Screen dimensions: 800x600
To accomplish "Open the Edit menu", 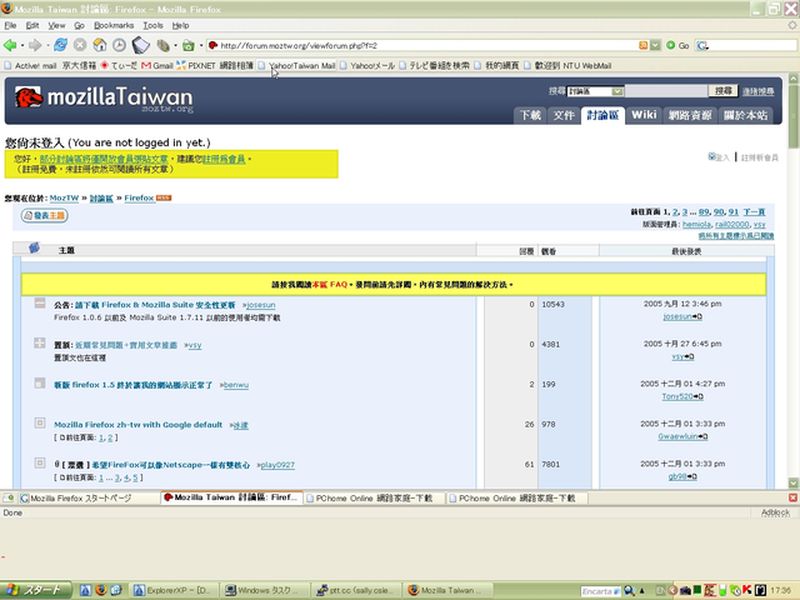I will (x=32, y=25).
